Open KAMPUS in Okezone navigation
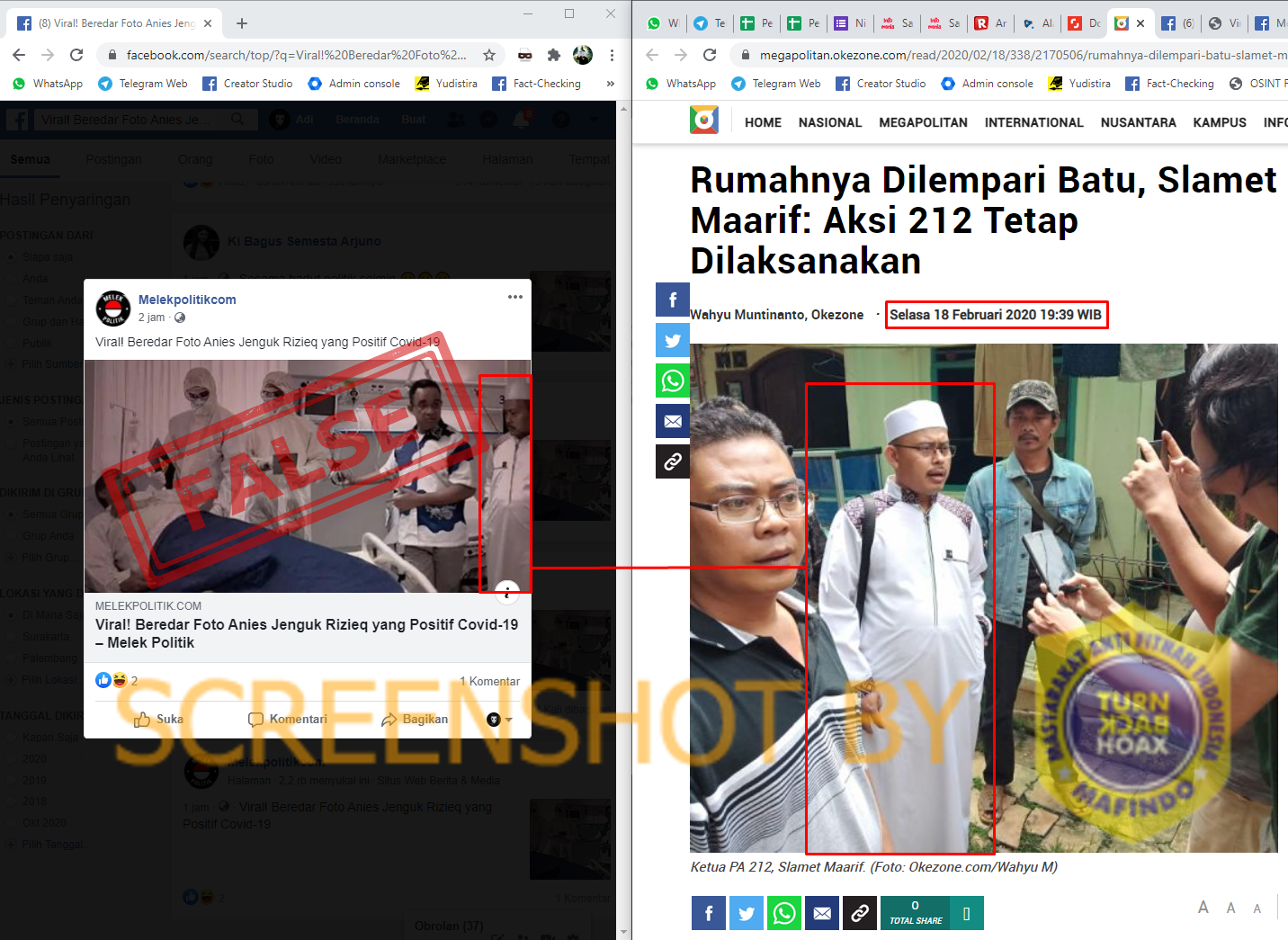 click(x=1220, y=122)
